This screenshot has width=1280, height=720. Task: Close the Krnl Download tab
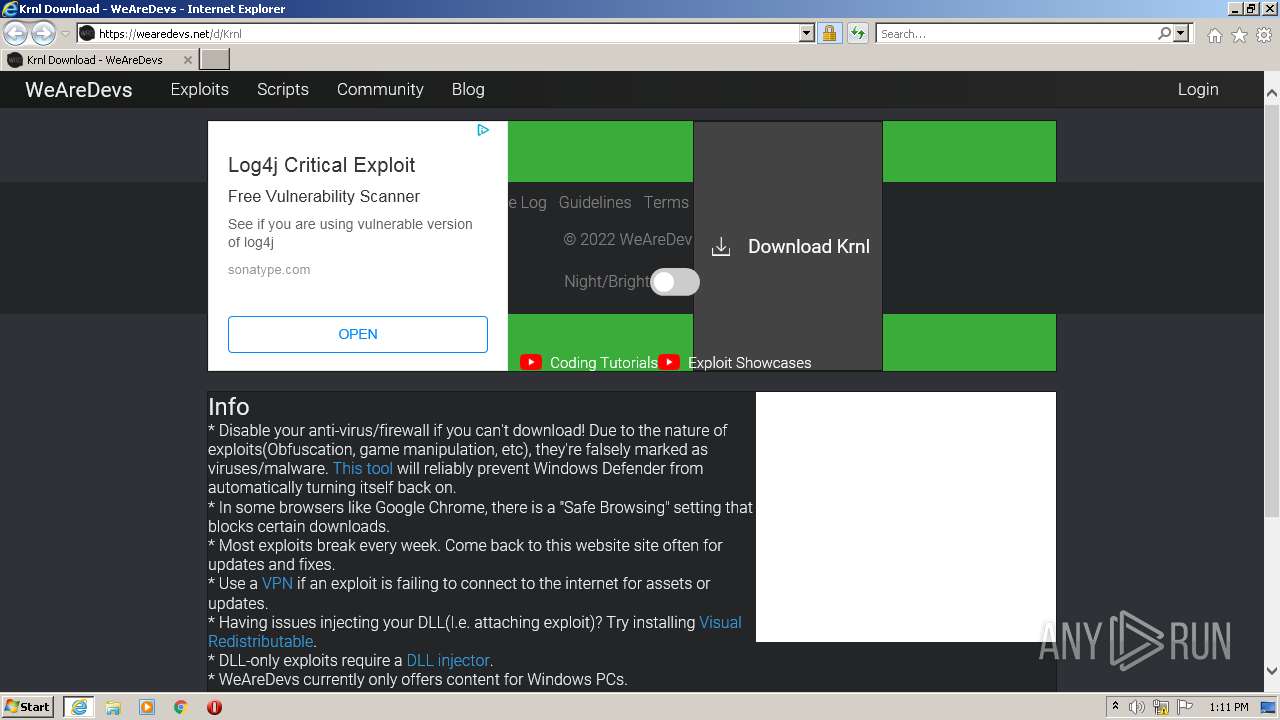[188, 60]
